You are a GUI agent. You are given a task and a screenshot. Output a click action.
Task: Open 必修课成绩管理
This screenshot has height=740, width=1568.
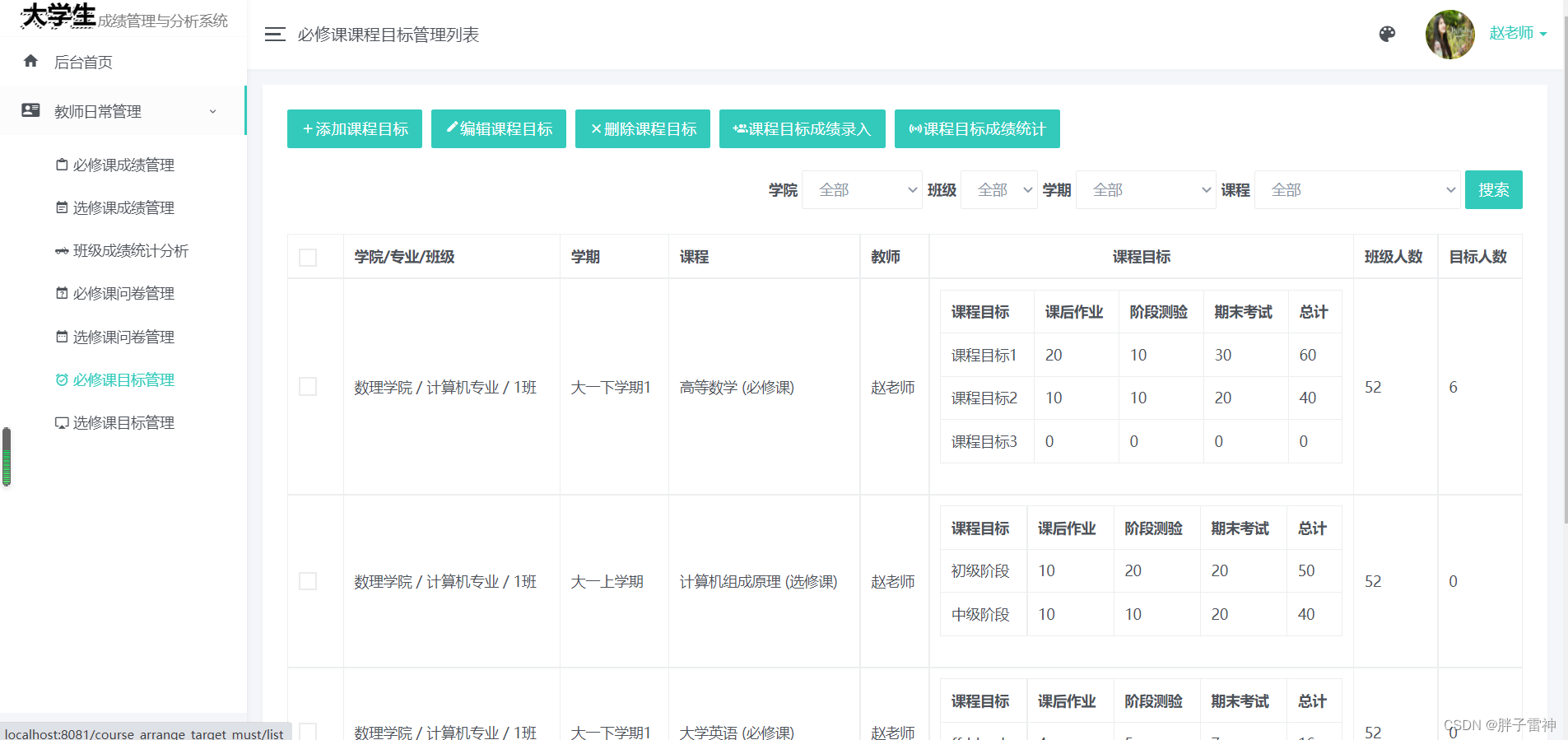pos(123,165)
